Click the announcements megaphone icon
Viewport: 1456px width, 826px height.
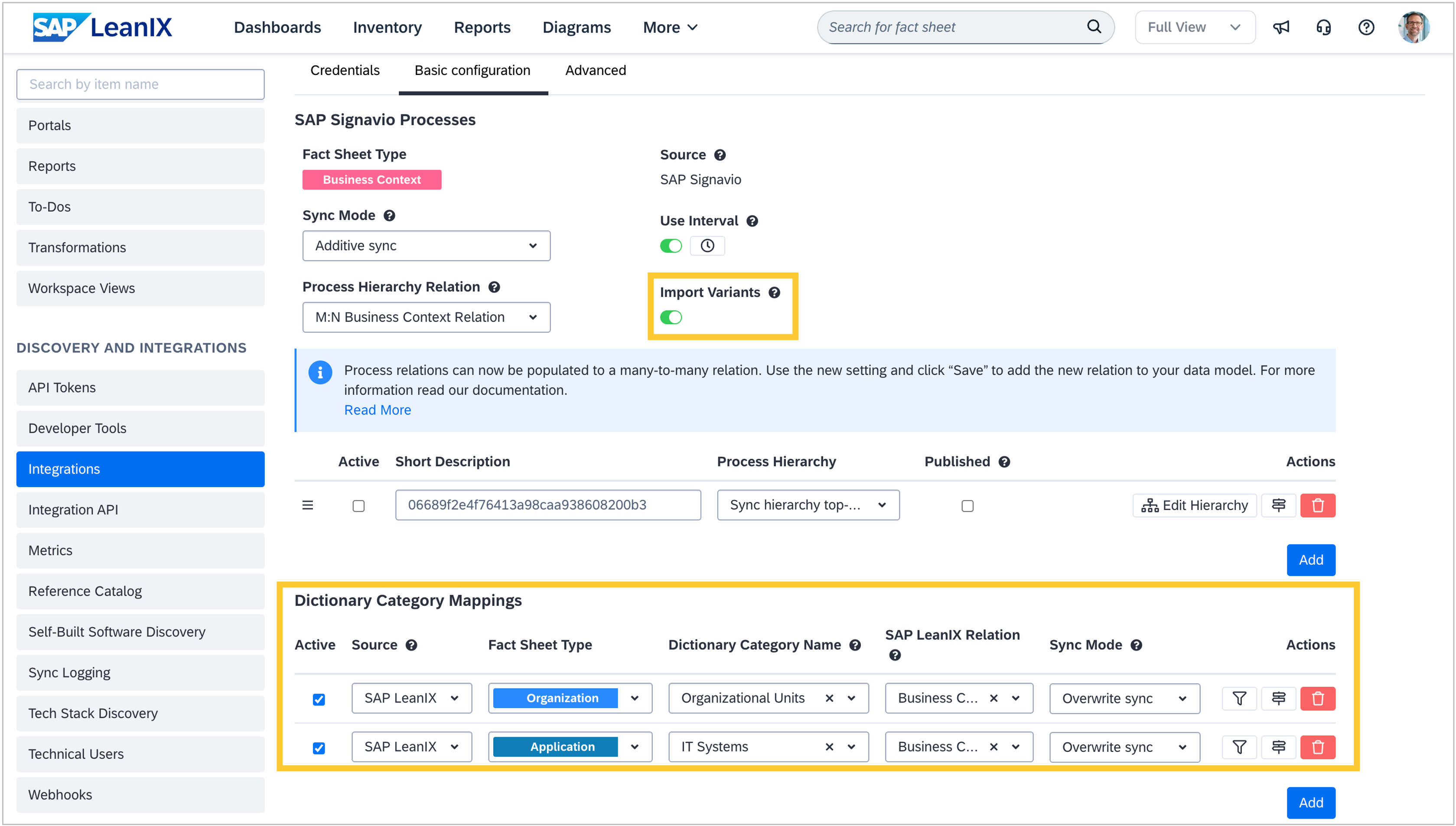(x=1281, y=27)
